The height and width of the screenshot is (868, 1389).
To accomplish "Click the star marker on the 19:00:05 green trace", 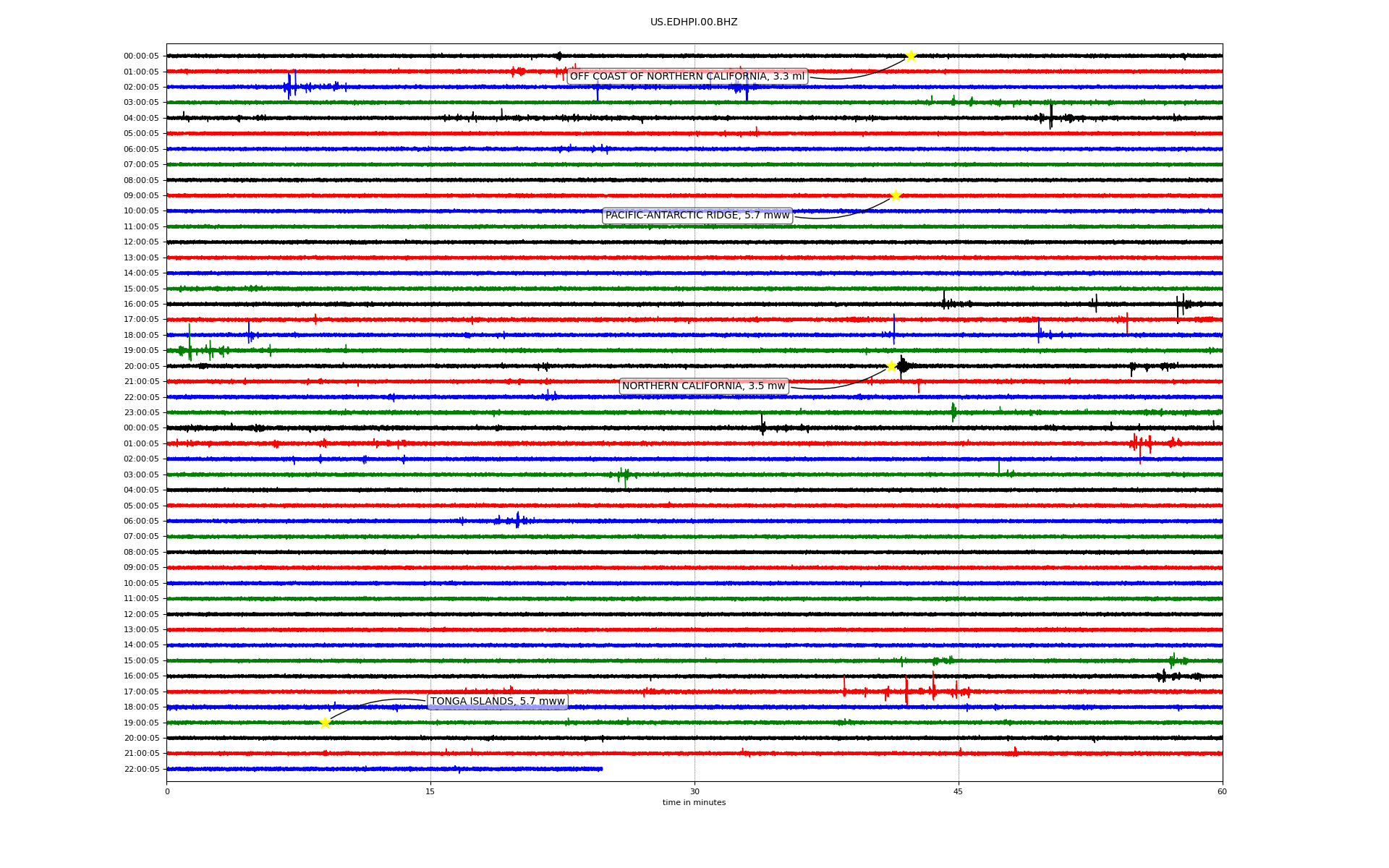I will 325,722.
